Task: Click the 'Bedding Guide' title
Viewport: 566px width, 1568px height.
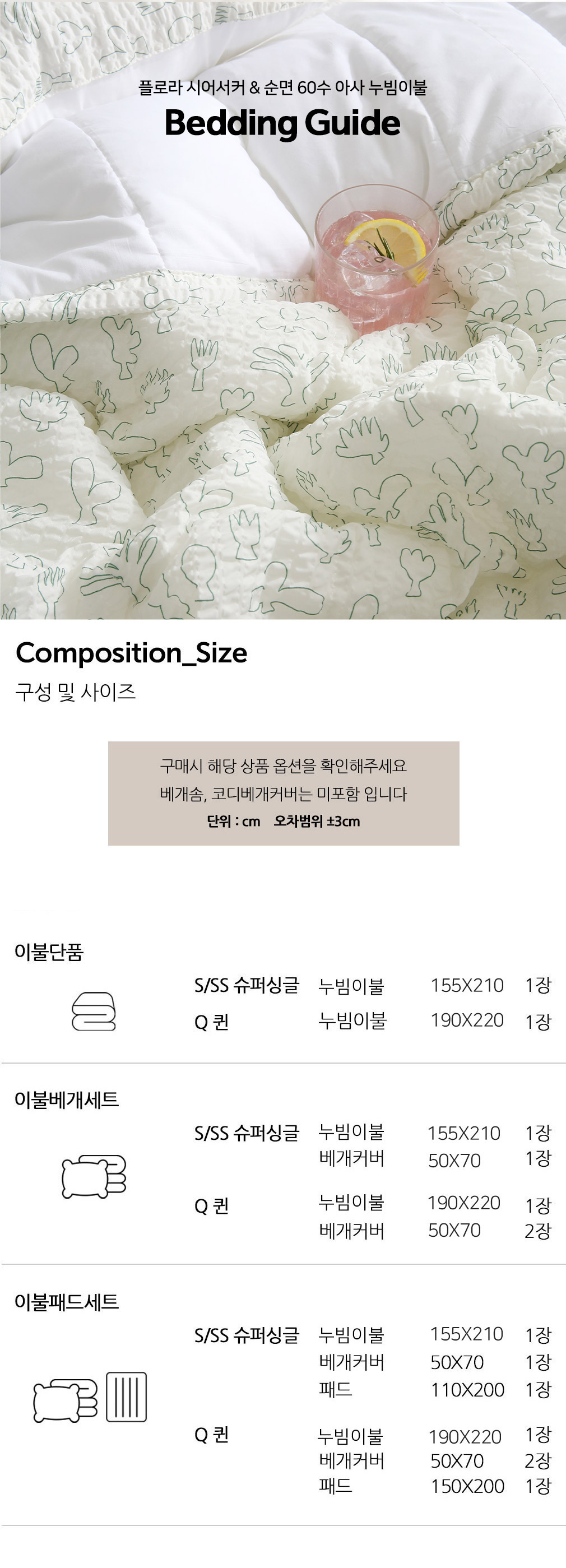Action: (282, 123)
